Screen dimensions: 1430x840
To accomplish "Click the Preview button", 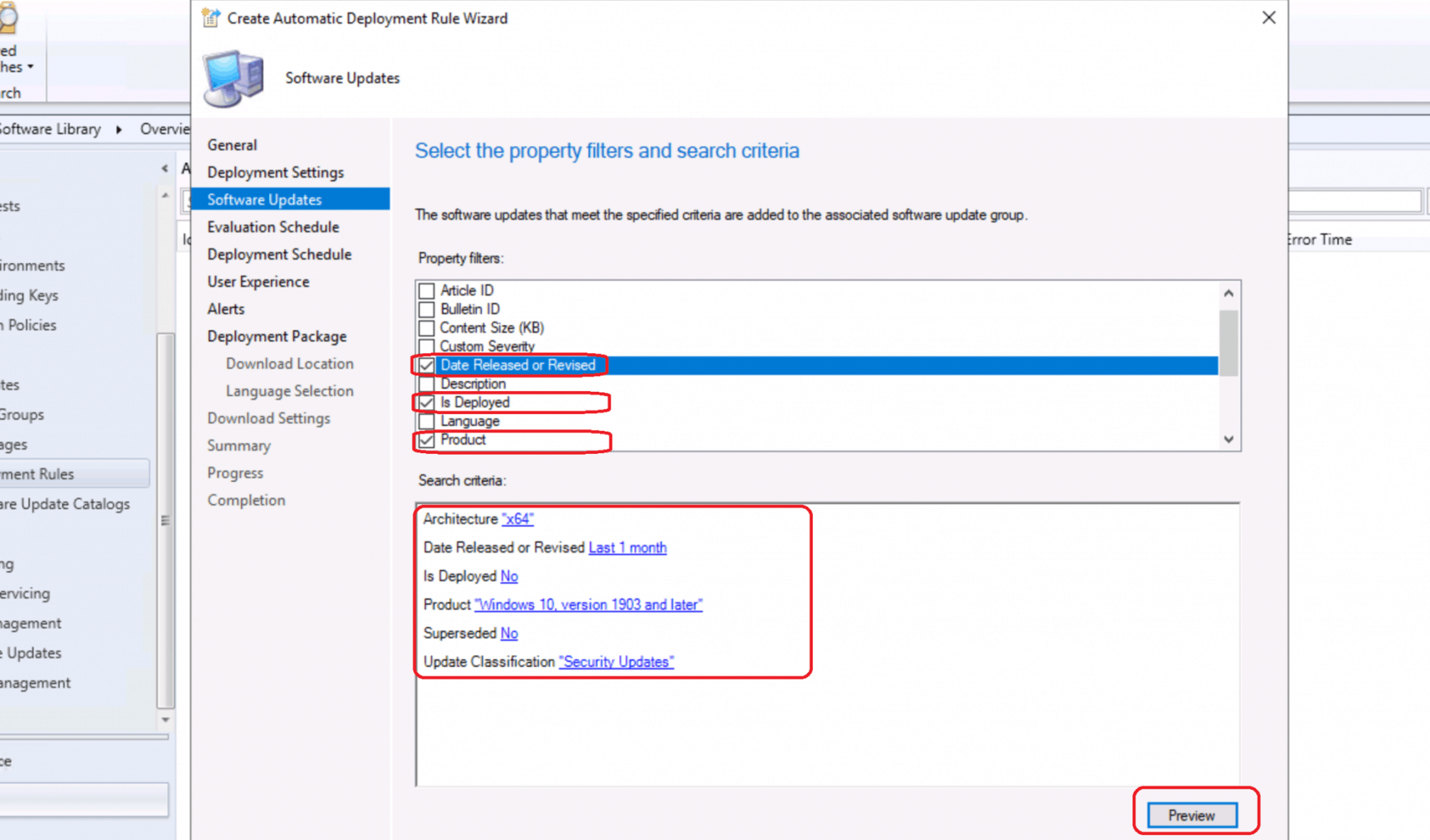I will point(1191,815).
